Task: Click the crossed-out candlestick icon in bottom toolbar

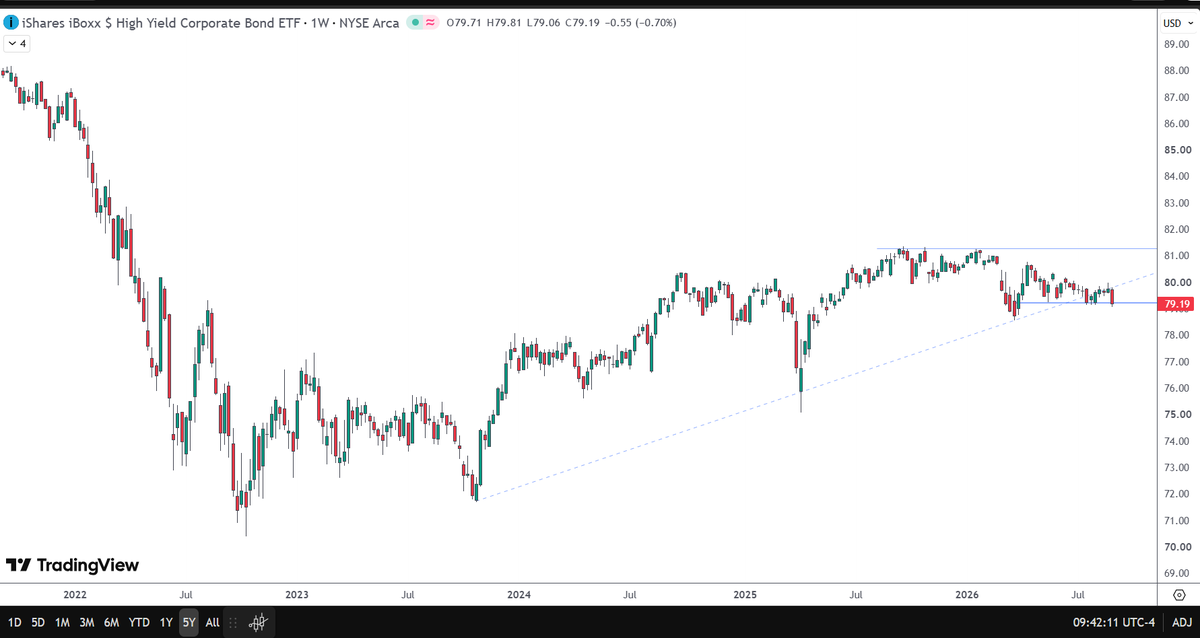Action: click(x=258, y=622)
